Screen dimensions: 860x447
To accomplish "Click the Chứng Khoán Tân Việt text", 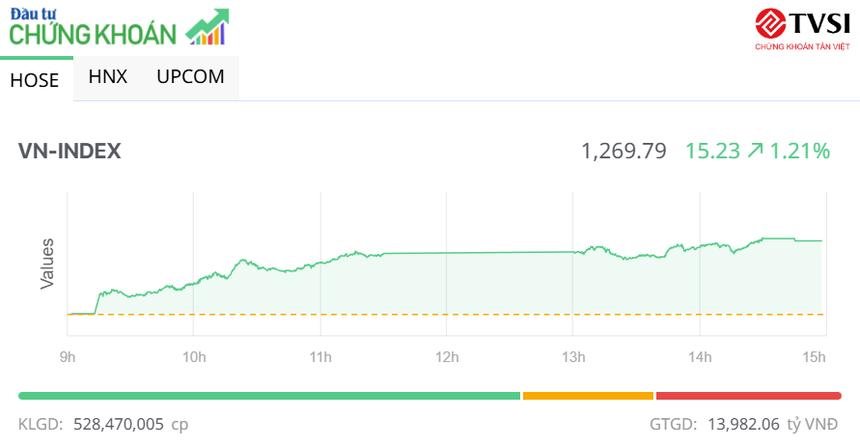I will [x=800, y=46].
